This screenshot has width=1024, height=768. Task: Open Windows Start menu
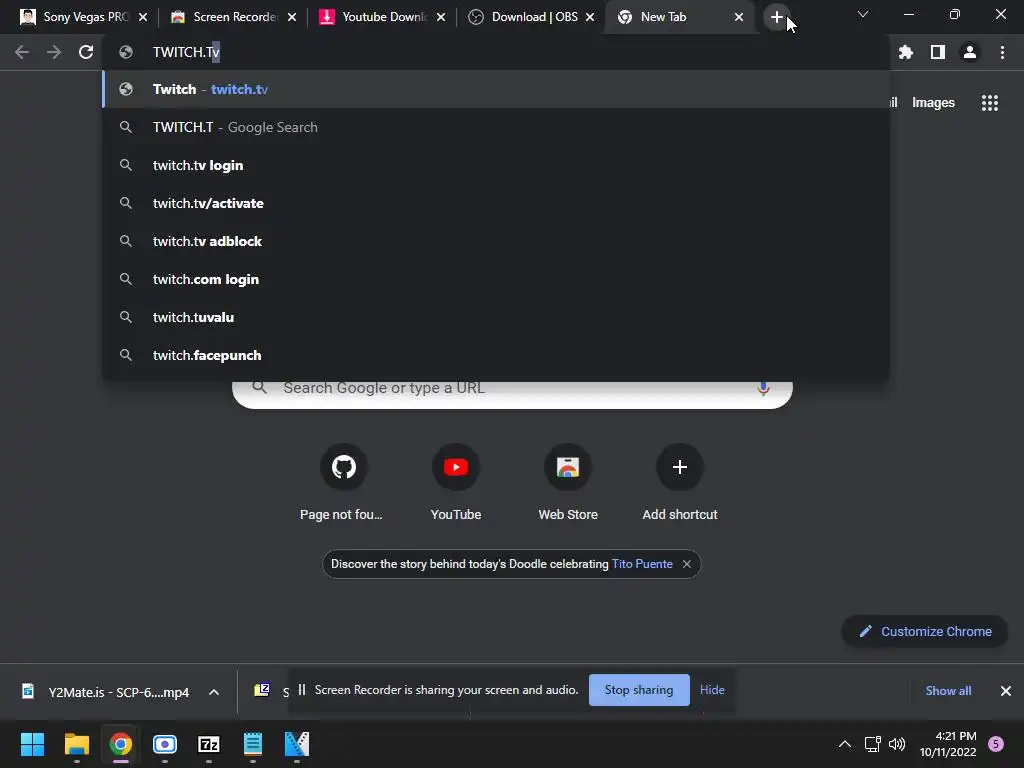pyautogui.click(x=32, y=744)
